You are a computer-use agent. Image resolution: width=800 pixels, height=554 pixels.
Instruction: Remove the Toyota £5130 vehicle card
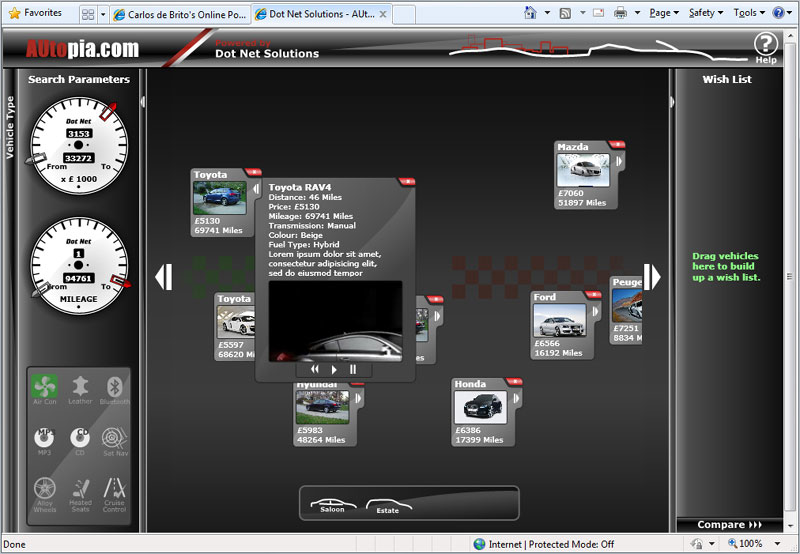tap(253, 172)
